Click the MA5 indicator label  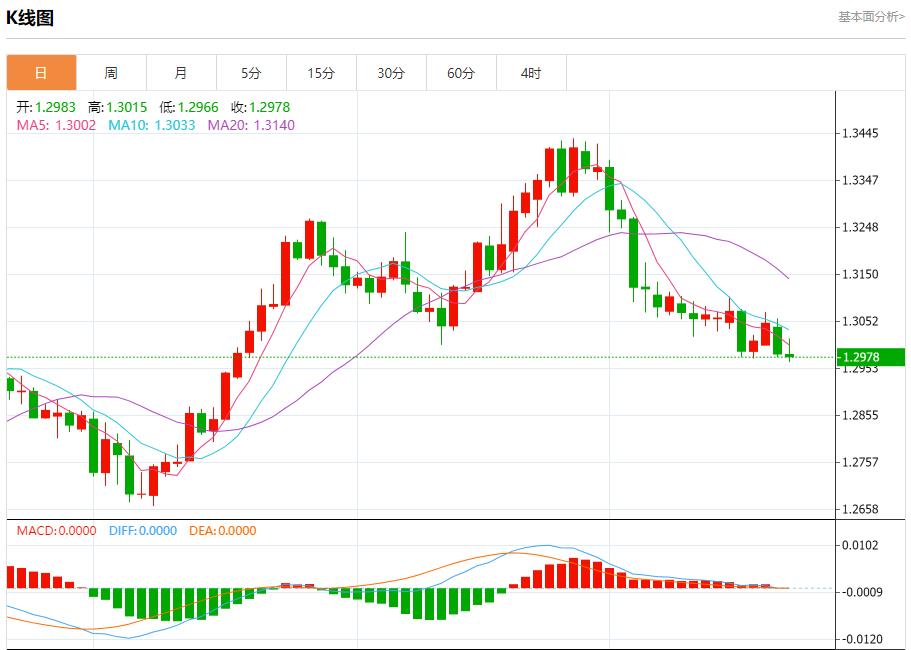click(x=56, y=125)
